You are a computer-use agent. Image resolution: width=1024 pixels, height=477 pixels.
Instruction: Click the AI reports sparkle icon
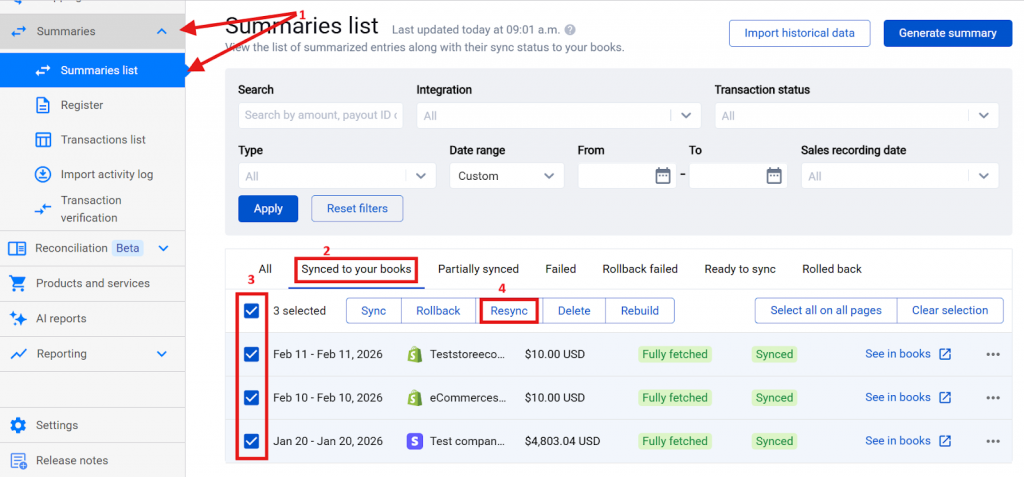tap(18, 319)
